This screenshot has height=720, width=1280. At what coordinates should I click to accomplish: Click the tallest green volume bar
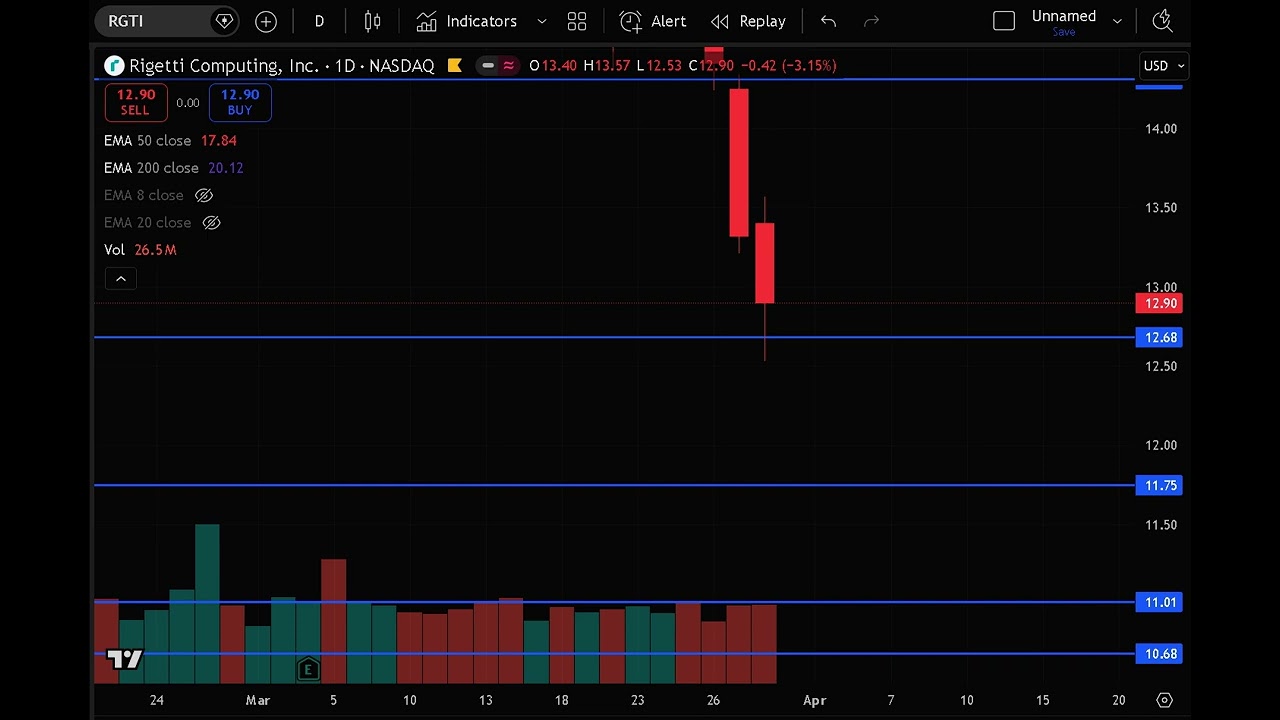[207, 603]
